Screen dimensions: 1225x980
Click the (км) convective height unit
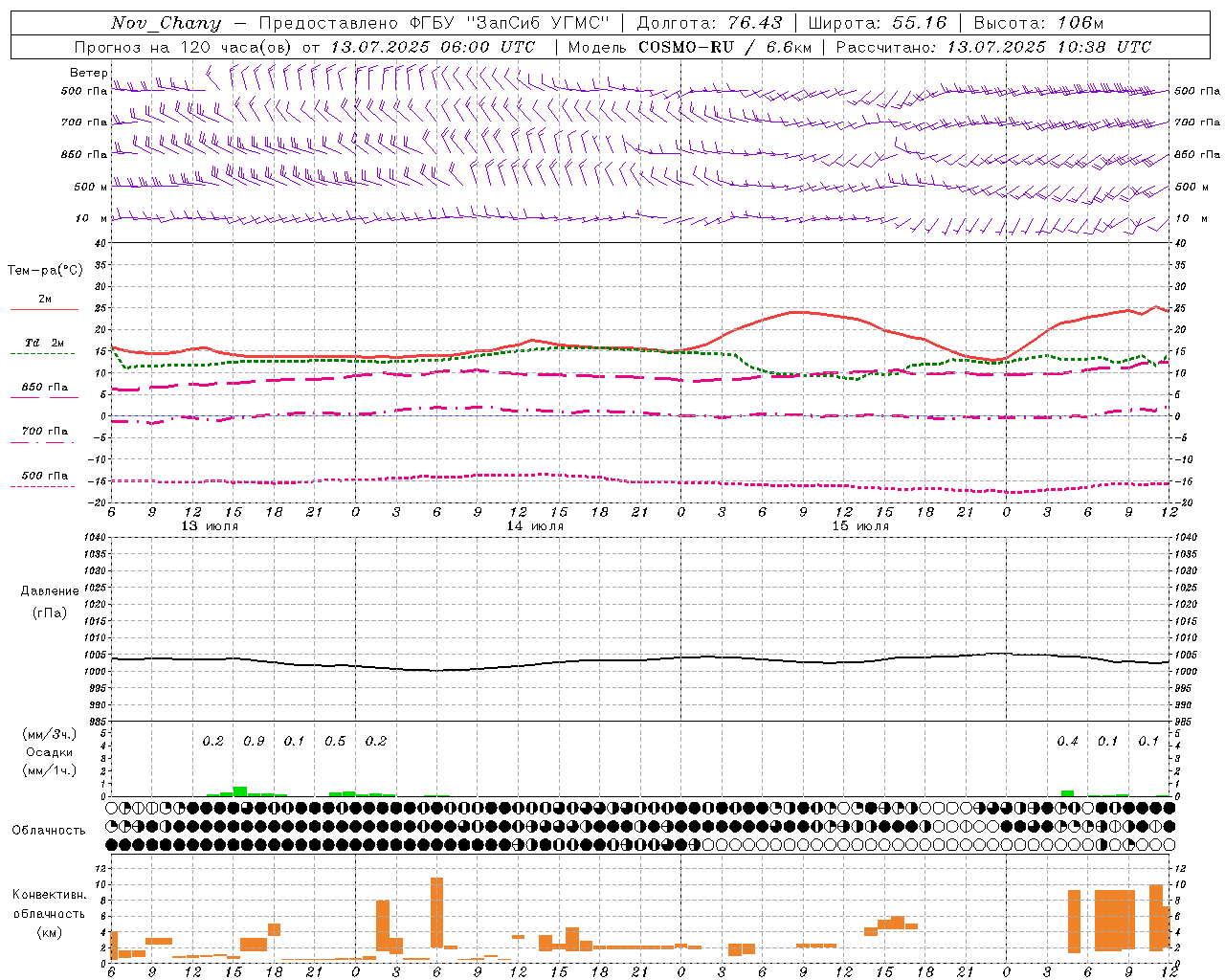coord(49,932)
